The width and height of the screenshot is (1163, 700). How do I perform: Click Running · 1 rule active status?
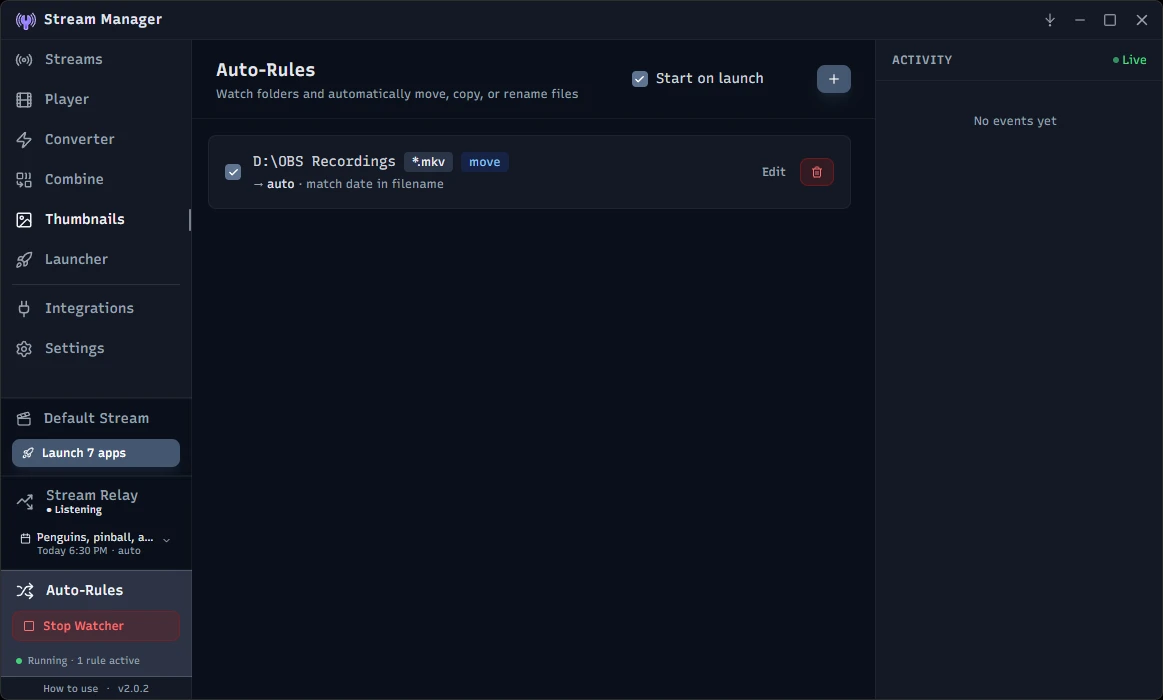coord(78,661)
